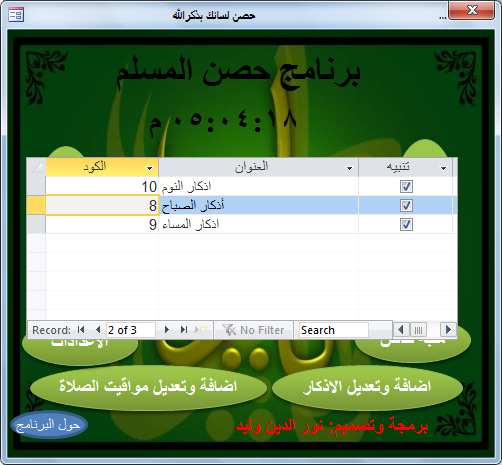The width and height of the screenshot is (502, 465).
Task: Uncheck alert for أذكار النوم row
Action: 406,186
